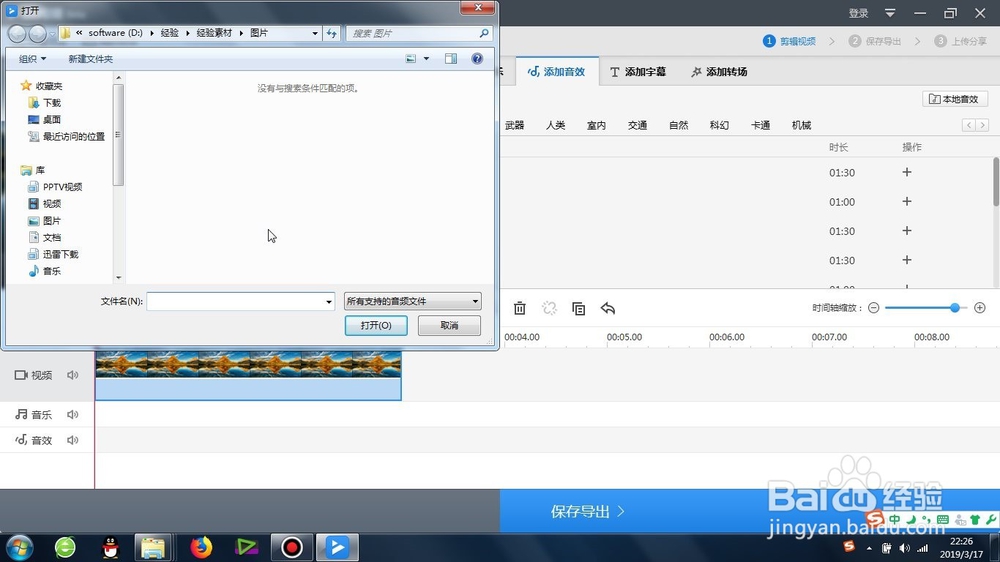Click 新建文件夹 in the dialog toolbar

click(x=91, y=59)
